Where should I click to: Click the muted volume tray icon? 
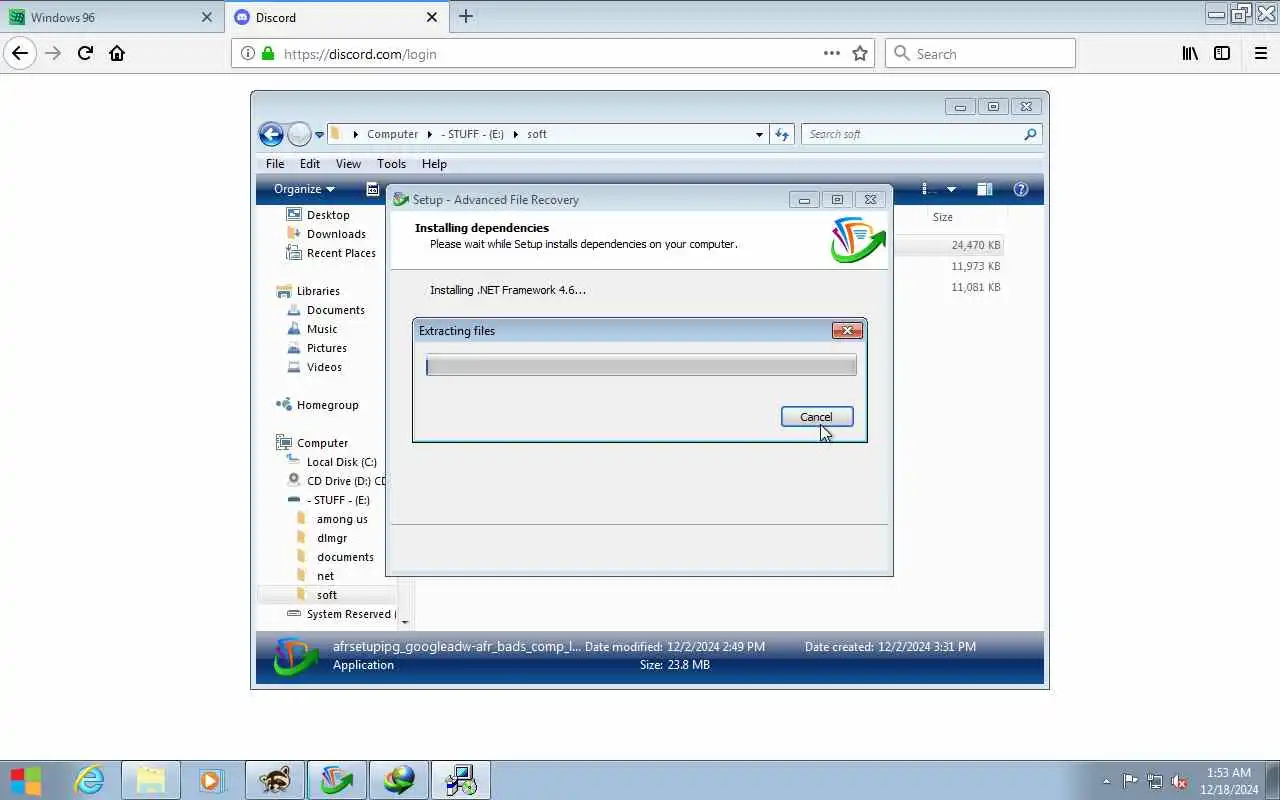1179,782
